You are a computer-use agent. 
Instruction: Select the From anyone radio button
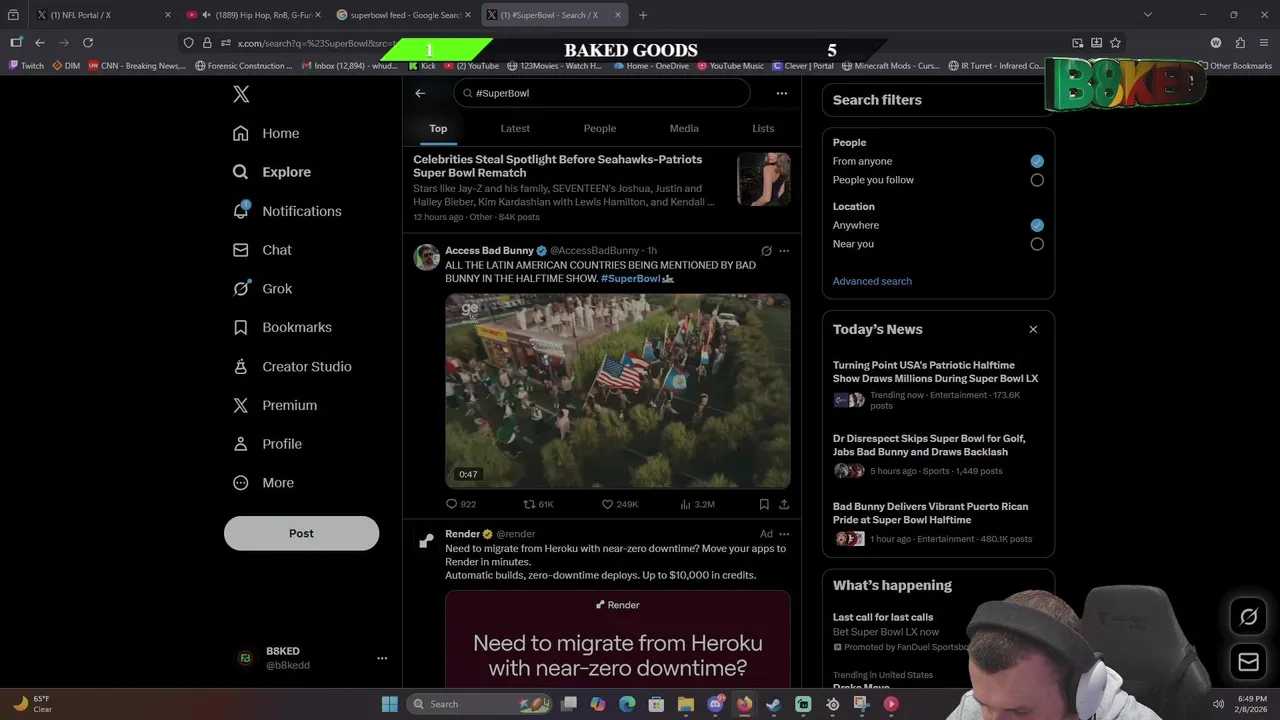(1037, 161)
